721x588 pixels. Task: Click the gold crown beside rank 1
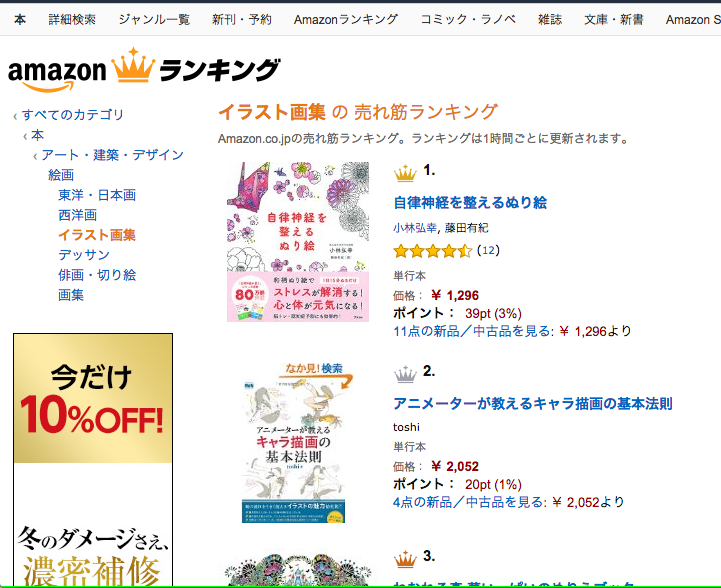[405, 173]
